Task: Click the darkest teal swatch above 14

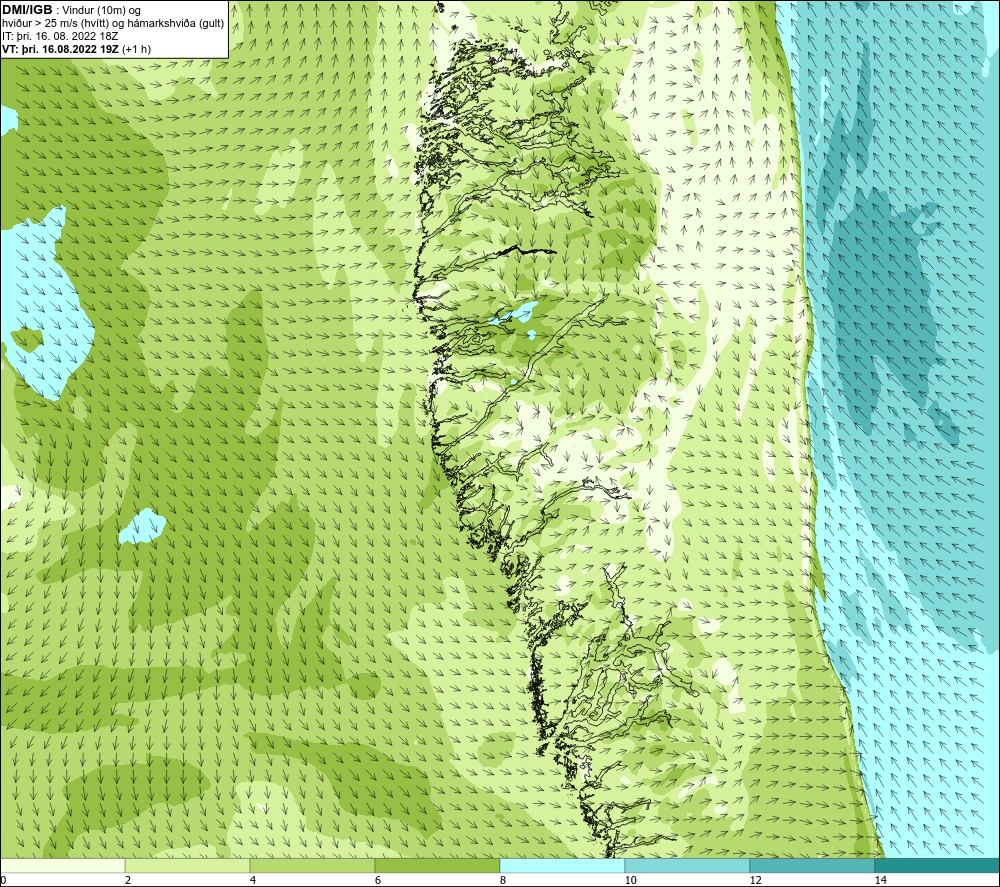Action: (x=937, y=866)
